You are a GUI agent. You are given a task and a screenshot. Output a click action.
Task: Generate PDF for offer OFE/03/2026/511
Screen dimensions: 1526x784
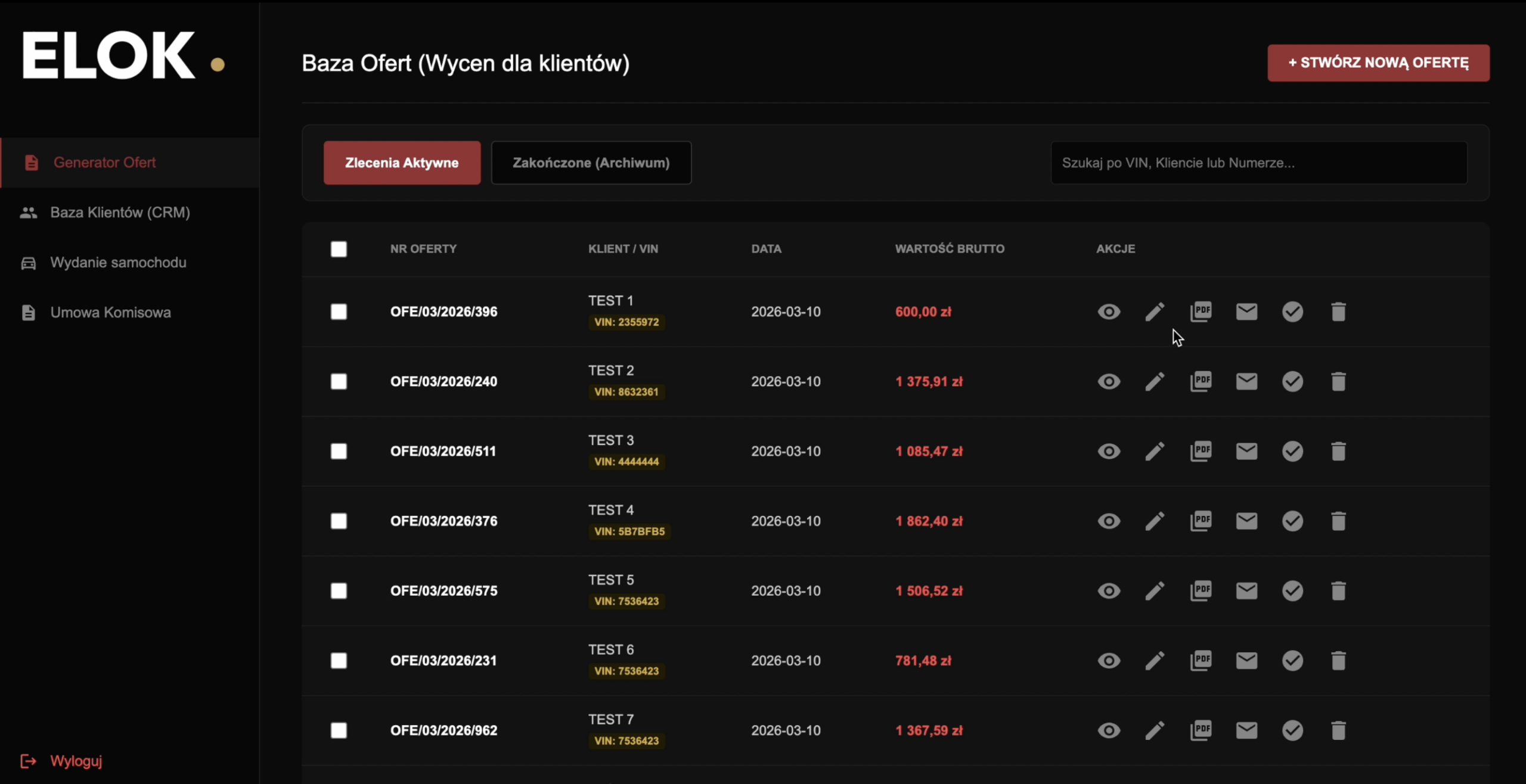pyautogui.click(x=1201, y=451)
